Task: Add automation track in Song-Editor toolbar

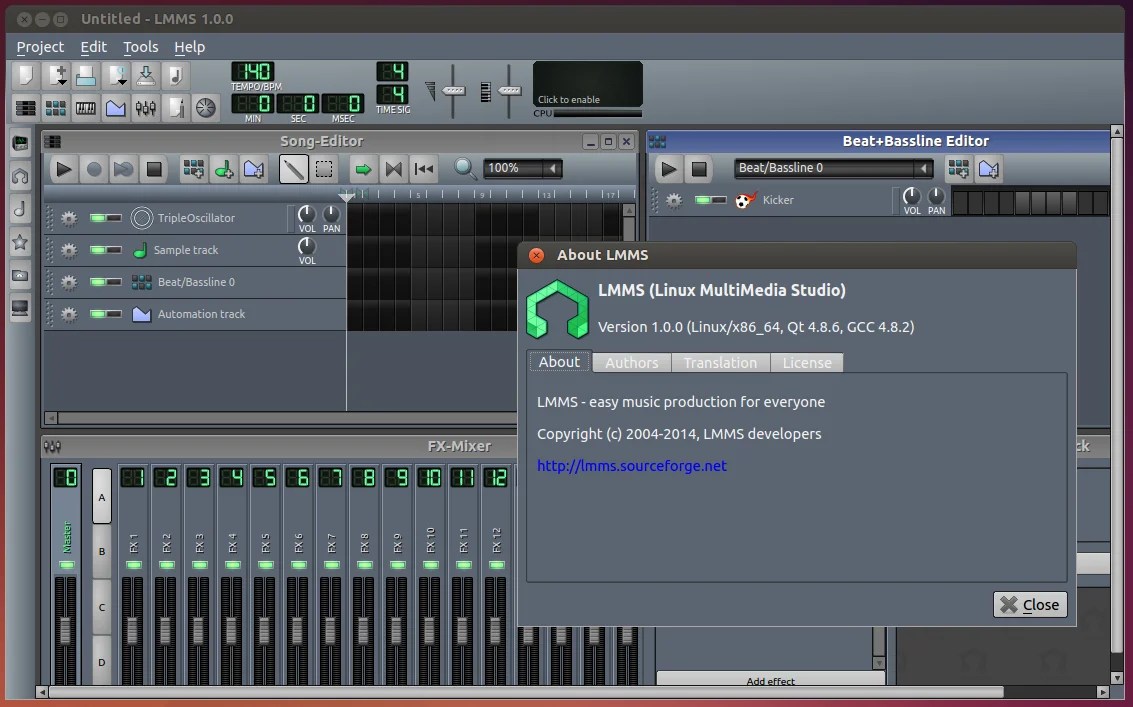Action: point(254,169)
